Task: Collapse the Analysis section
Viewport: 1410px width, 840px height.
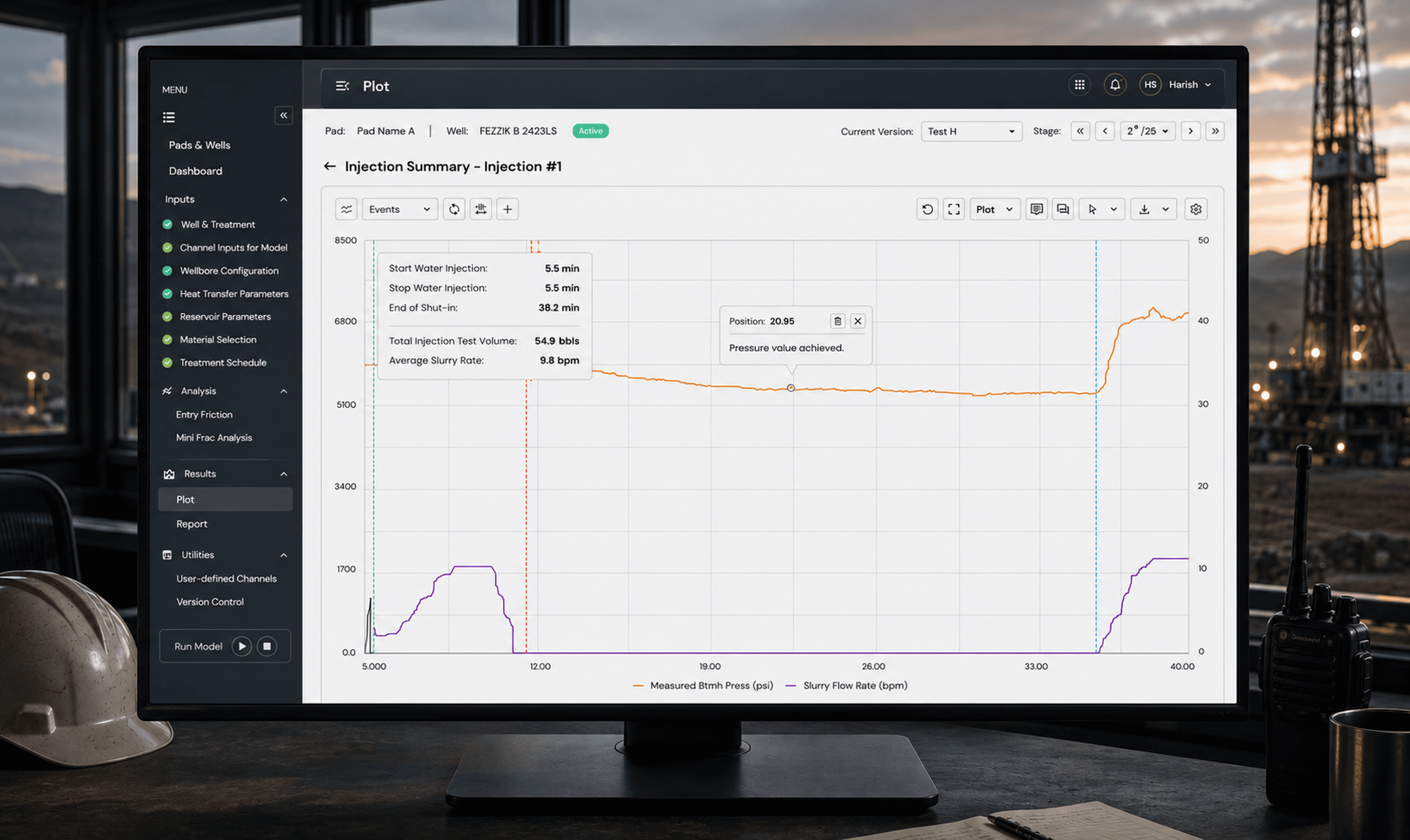Action: [x=284, y=391]
